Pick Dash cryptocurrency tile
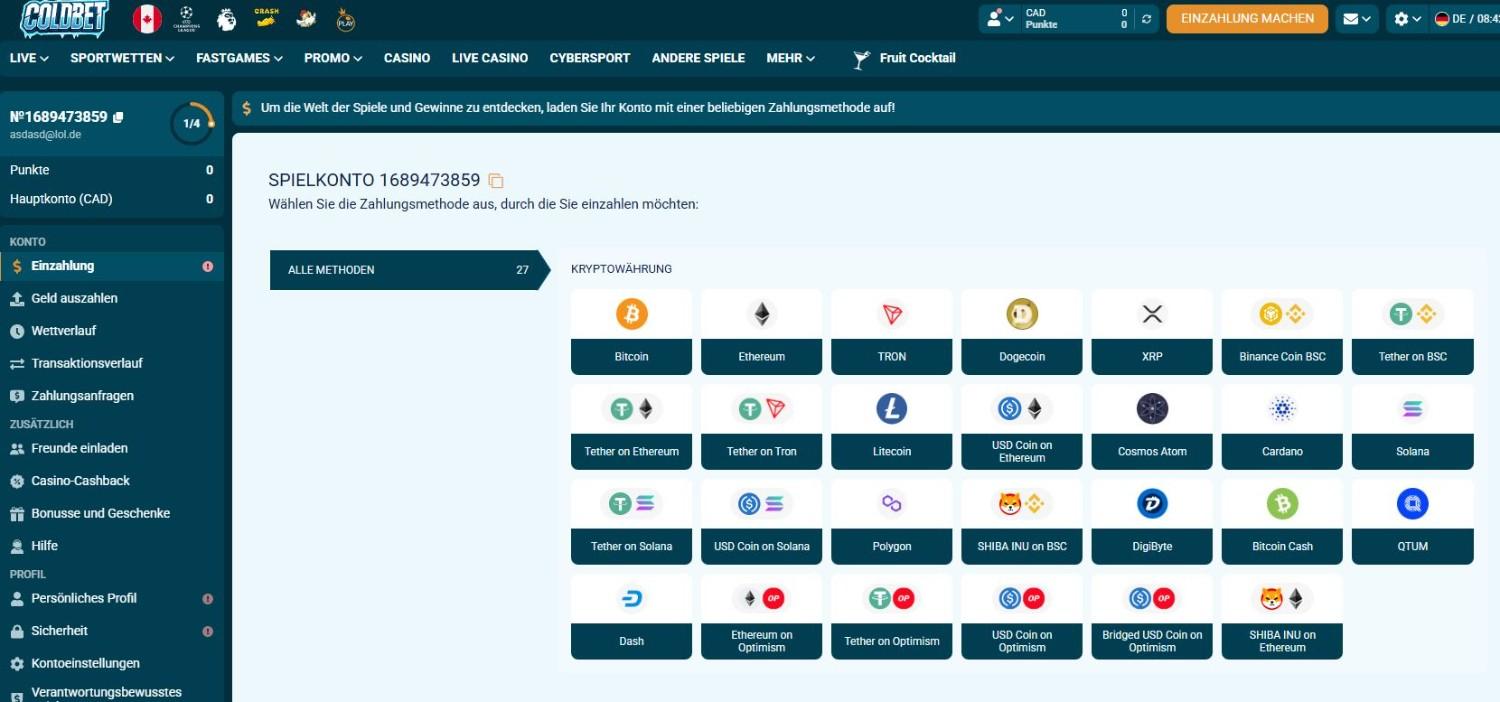Image resolution: width=1500 pixels, height=702 pixels. 631,617
